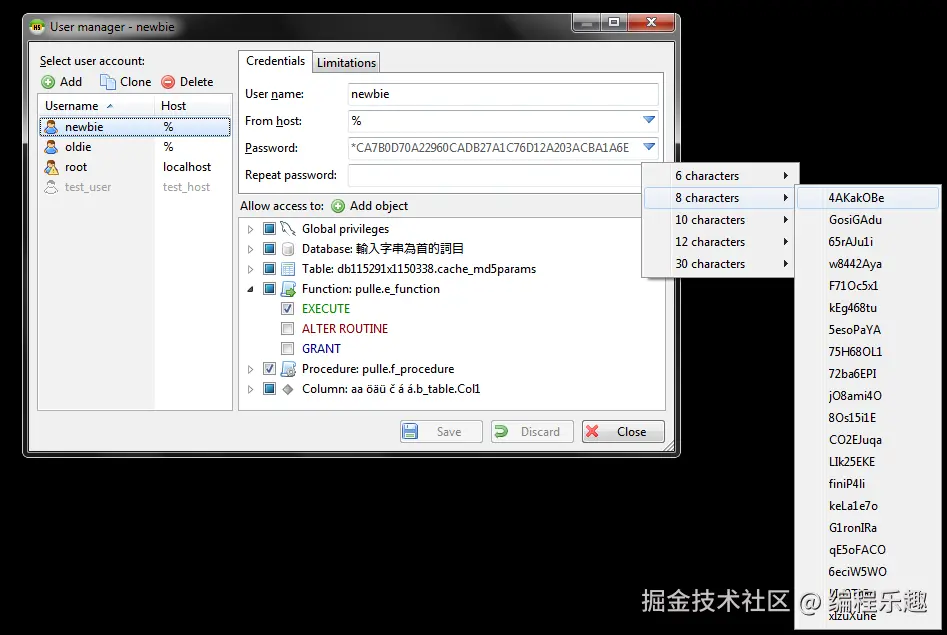Select the newbie user avatar icon
The width and height of the screenshot is (947, 635).
(51, 127)
